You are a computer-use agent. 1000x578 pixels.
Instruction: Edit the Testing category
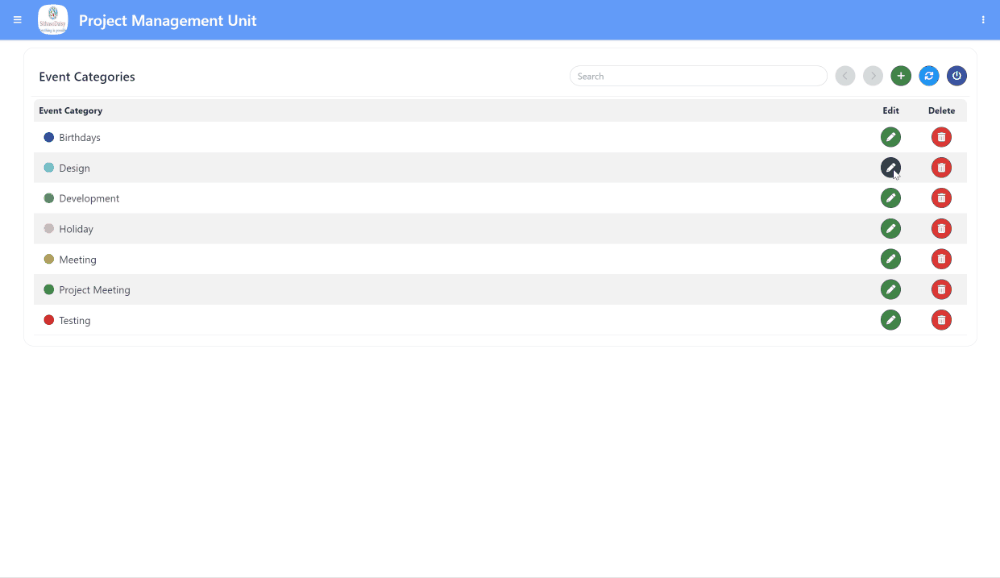click(x=890, y=320)
